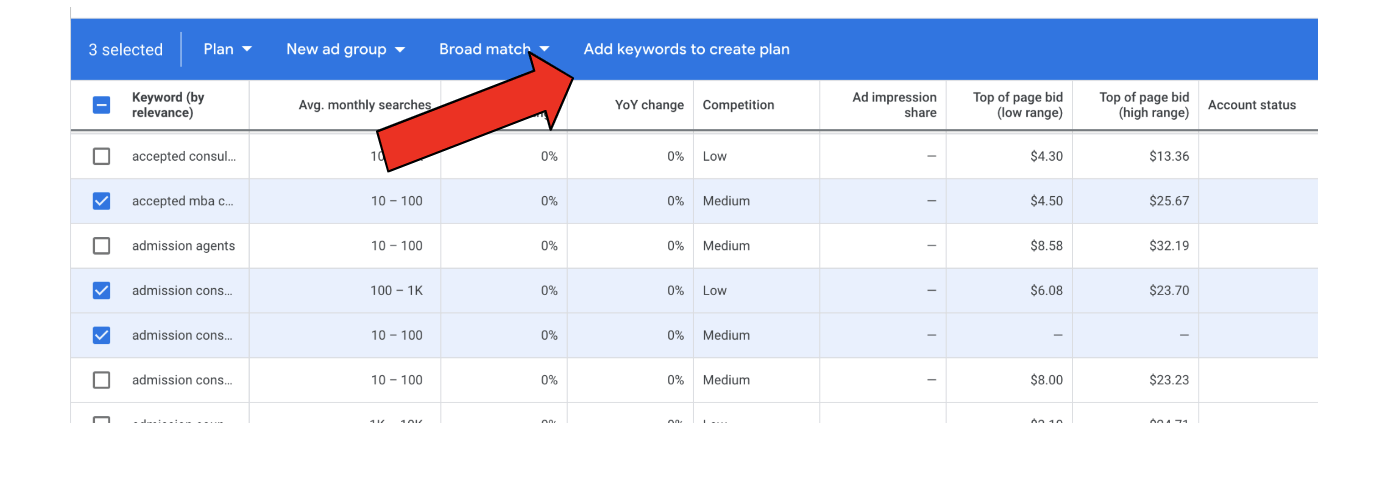The image size is (1382, 478).
Task: Sort by Avg. monthly searches column
Action: (364, 105)
